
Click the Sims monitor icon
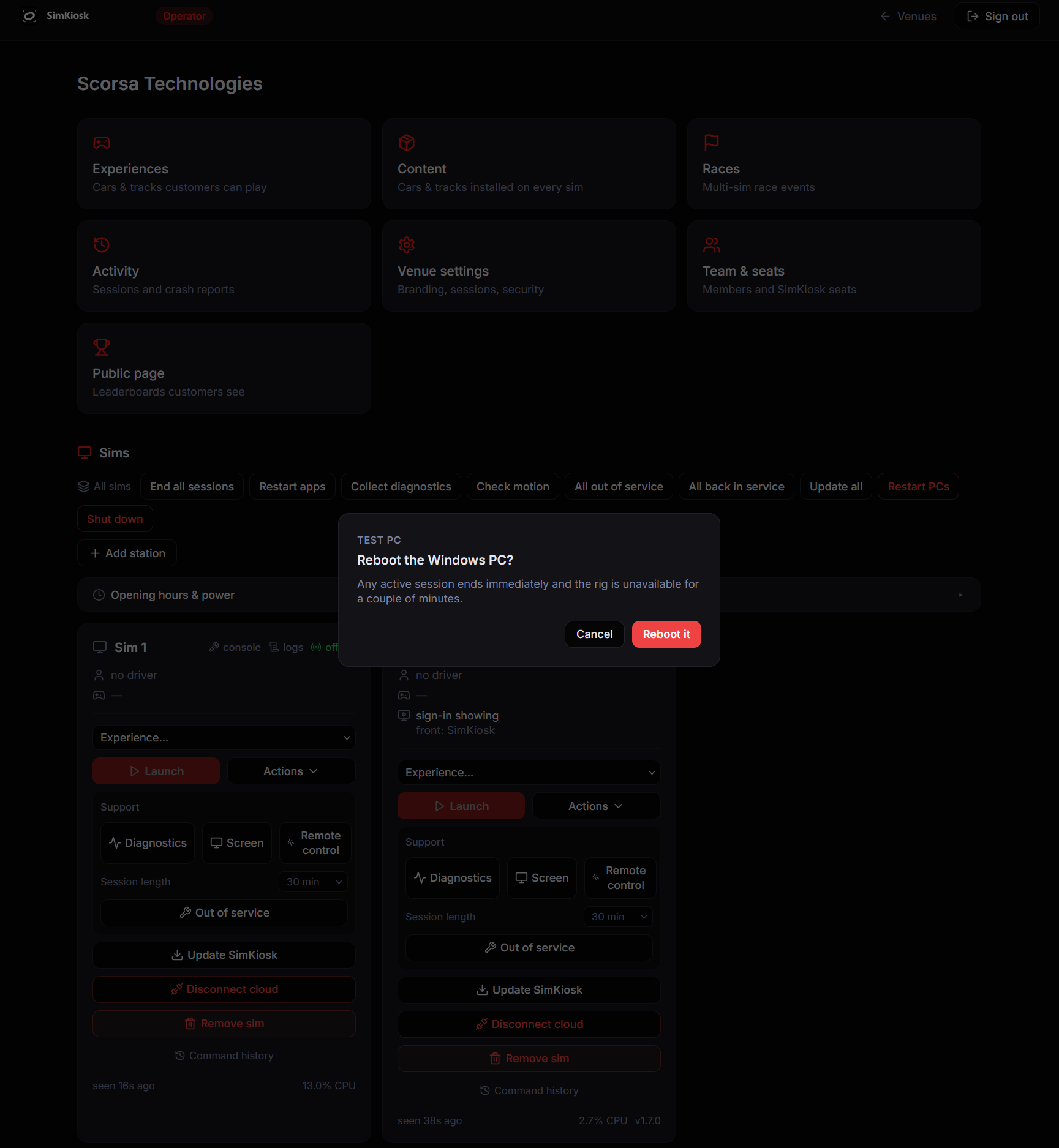pos(85,452)
